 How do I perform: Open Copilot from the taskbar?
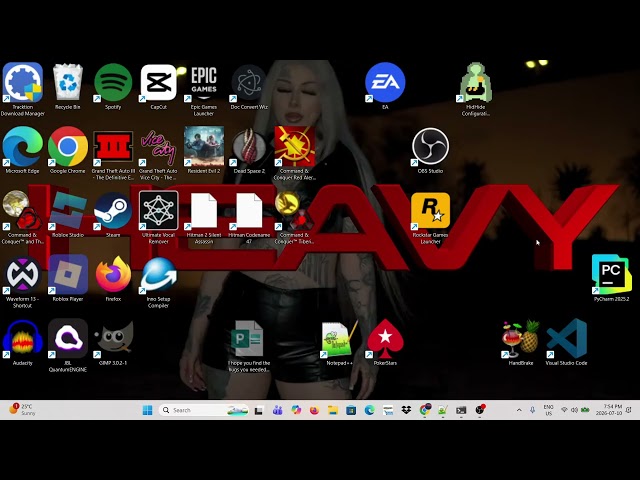pyautogui.click(x=296, y=410)
